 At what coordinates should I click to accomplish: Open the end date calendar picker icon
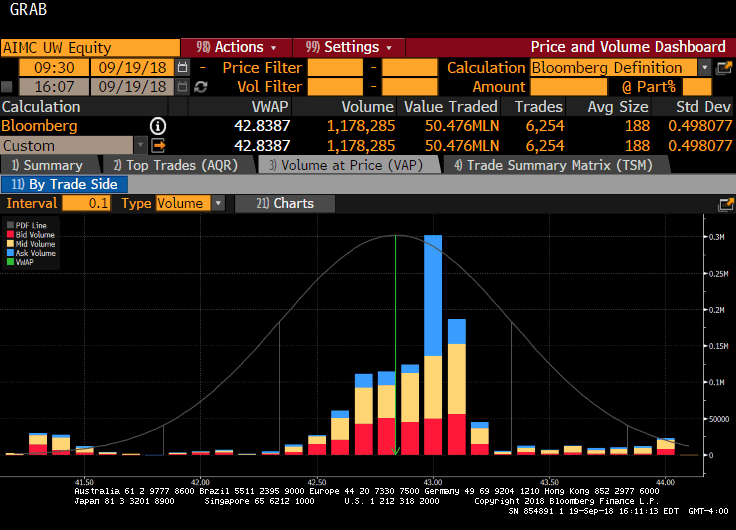pos(182,87)
